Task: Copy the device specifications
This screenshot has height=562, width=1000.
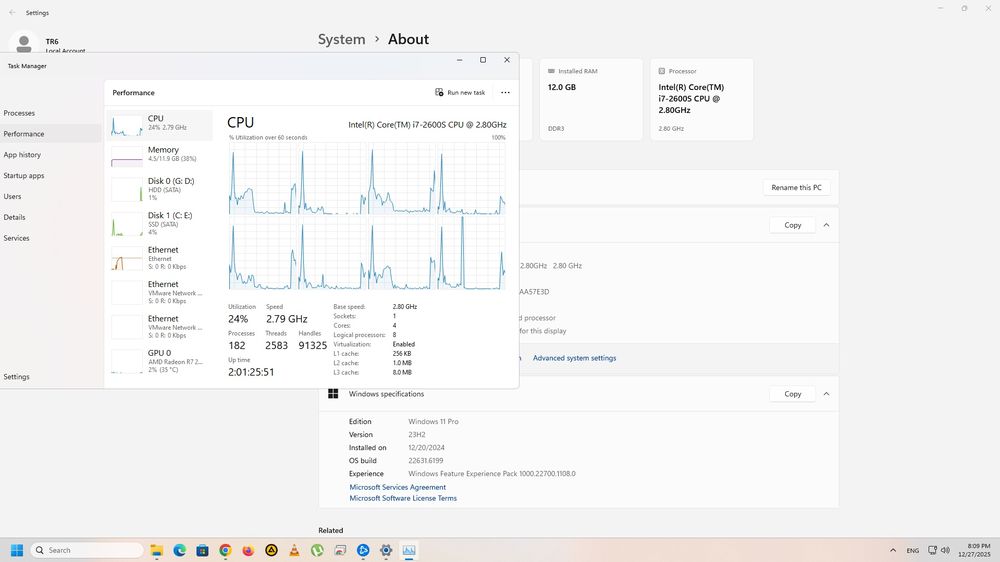Action: (792, 225)
